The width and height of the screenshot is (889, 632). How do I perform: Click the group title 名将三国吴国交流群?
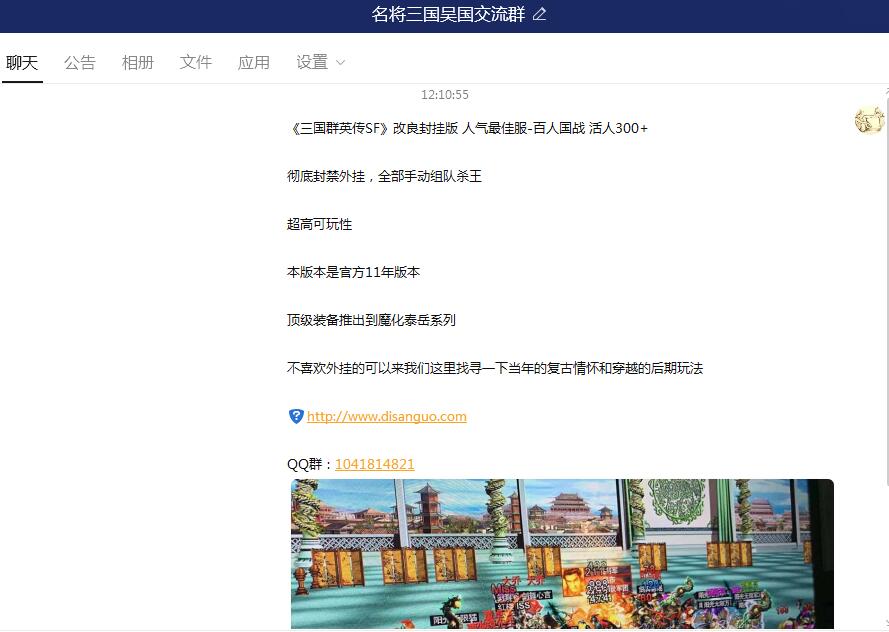pos(448,14)
